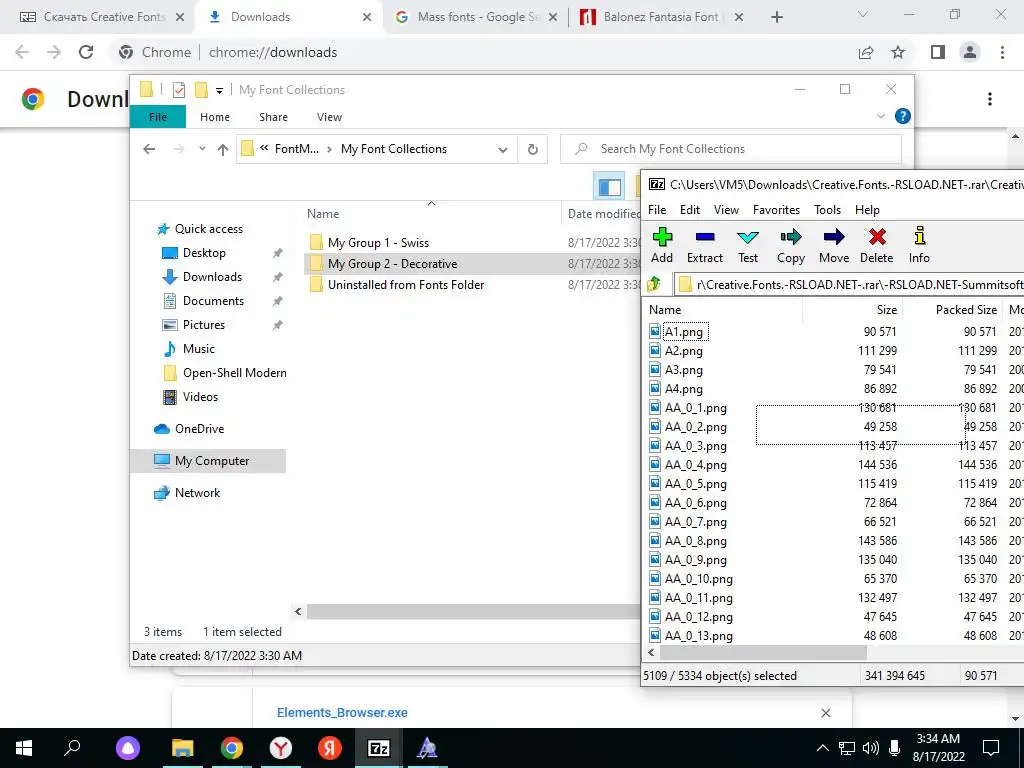Select Network in navigation pane
The width and height of the screenshot is (1024, 768).
pyautogui.click(x=197, y=493)
